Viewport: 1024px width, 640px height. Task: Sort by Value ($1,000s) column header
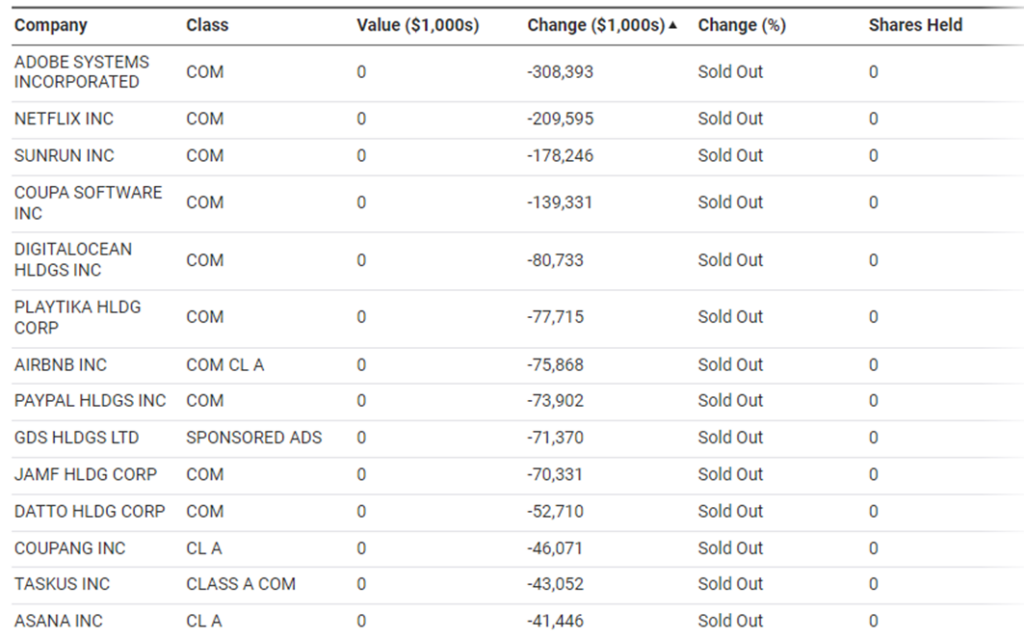click(x=418, y=25)
